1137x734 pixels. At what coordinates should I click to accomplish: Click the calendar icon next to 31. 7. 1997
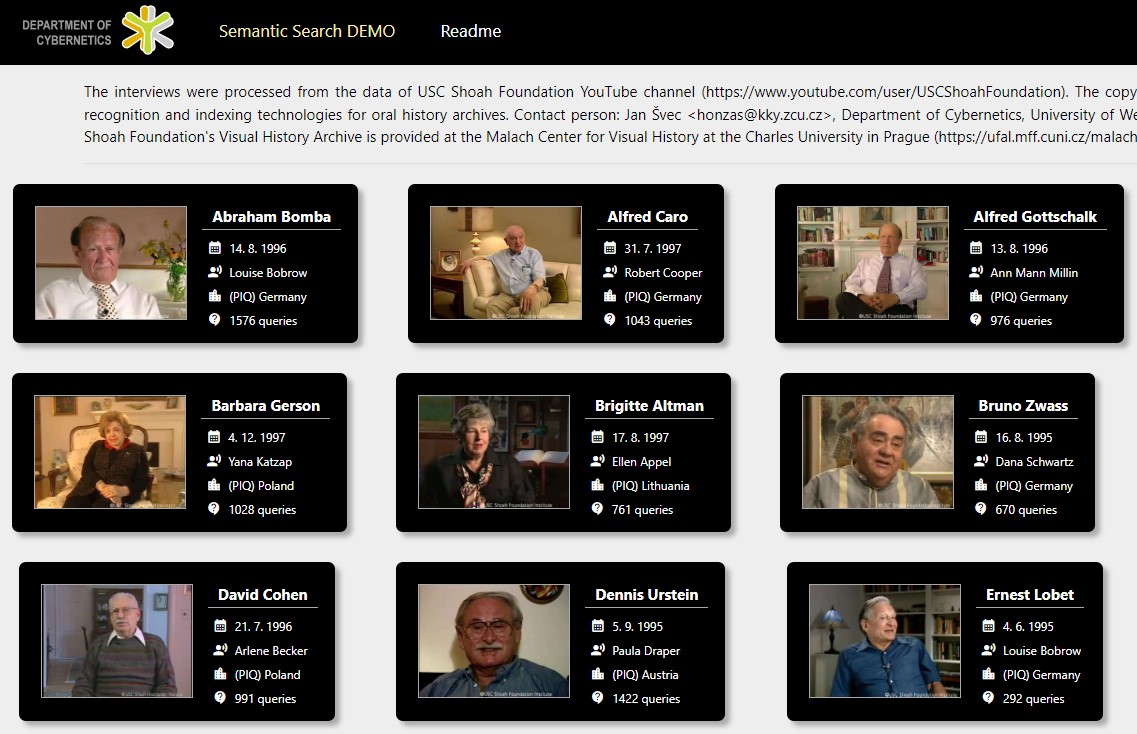[x=610, y=248]
